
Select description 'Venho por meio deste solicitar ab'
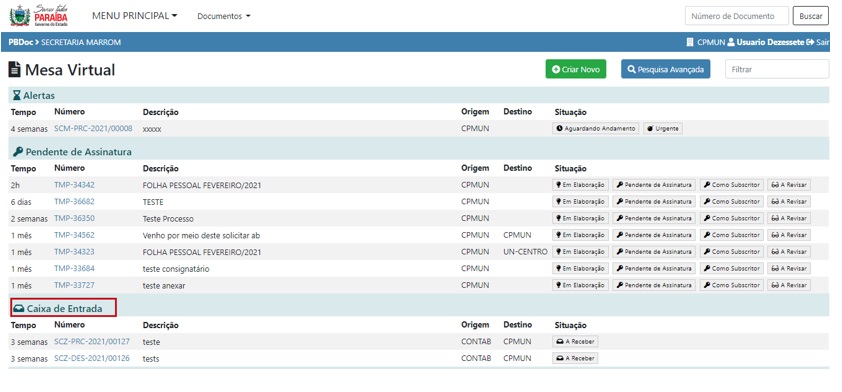201,236
